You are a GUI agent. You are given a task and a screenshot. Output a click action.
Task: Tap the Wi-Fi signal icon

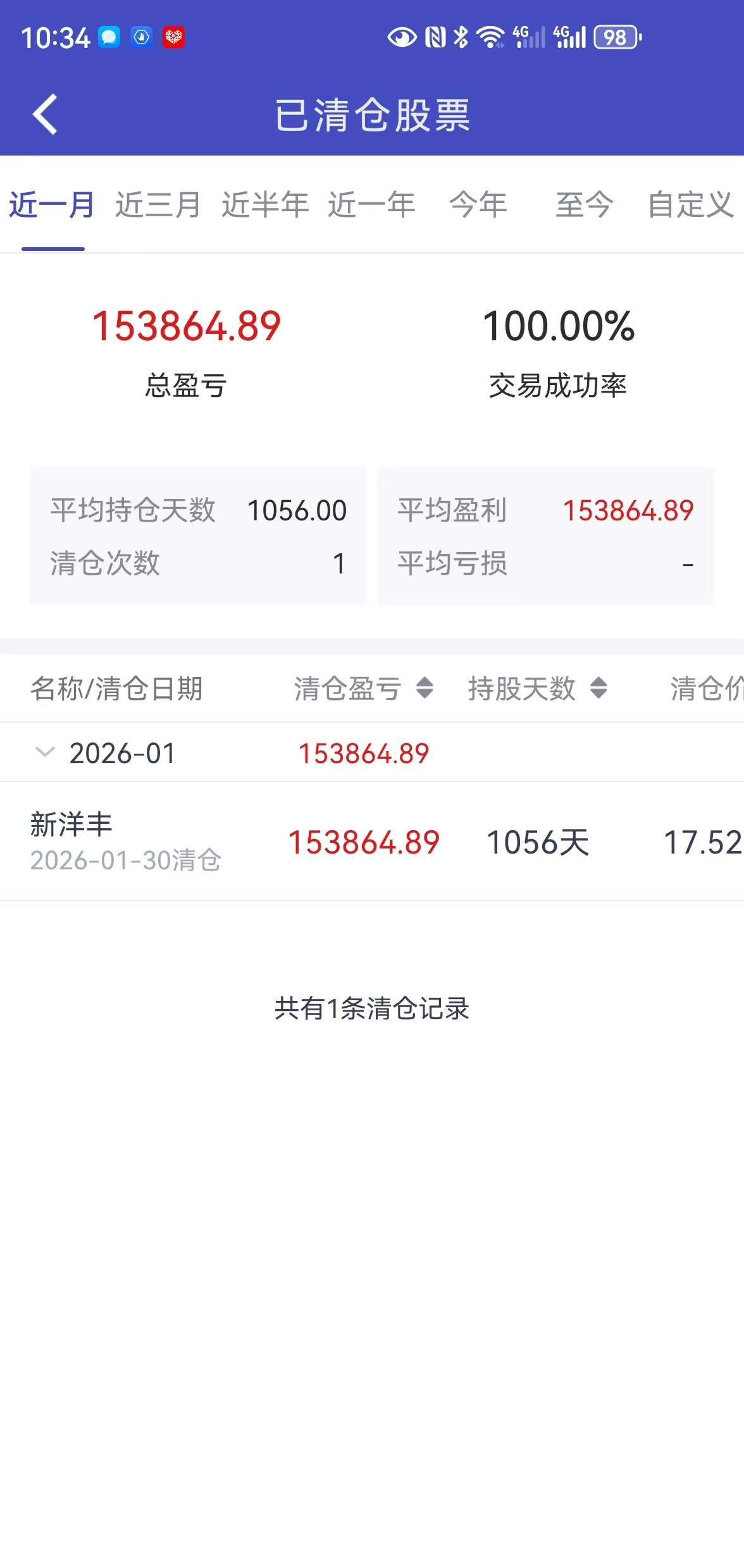(490, 38)
